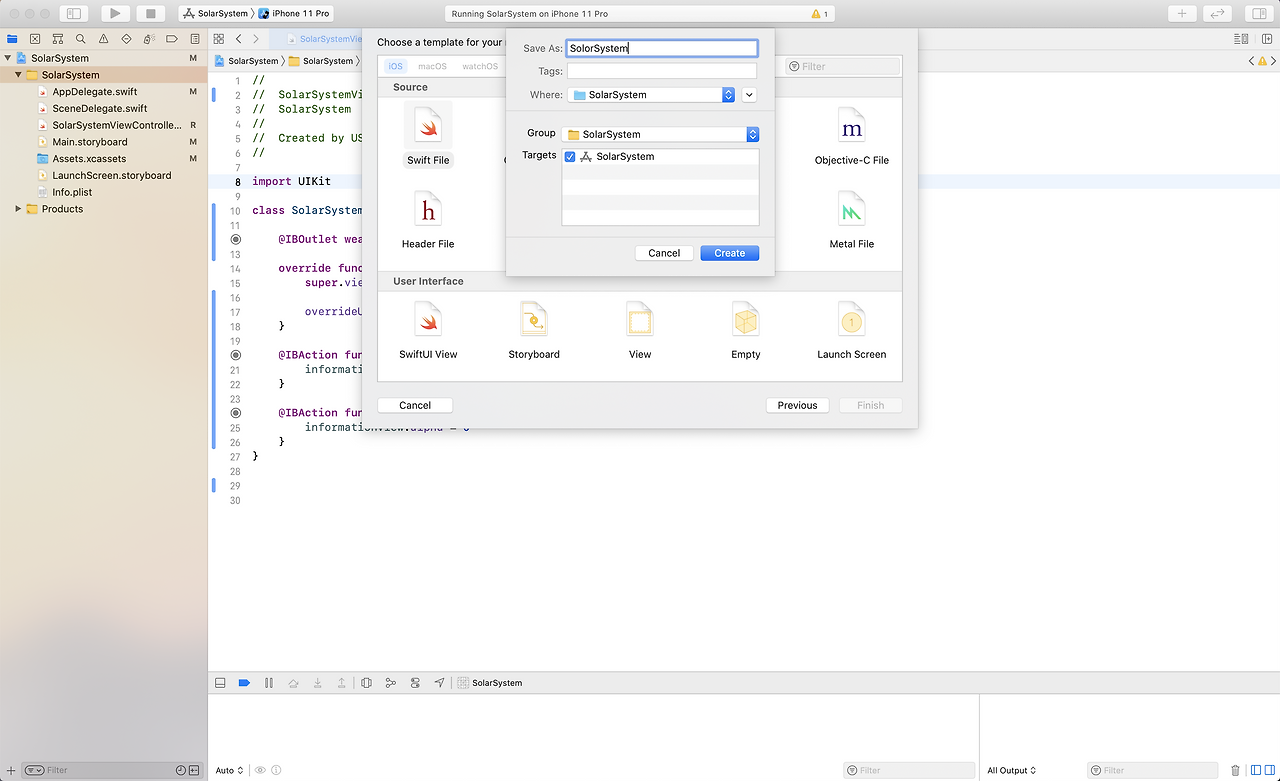
Task: Click the Debug View Hierarchy icon
Action: tap(367, 683)
